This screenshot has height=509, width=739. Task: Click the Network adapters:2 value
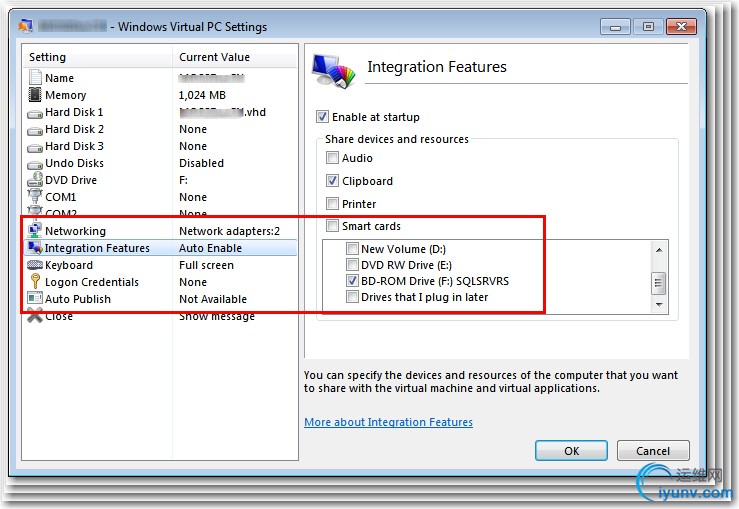230,231
